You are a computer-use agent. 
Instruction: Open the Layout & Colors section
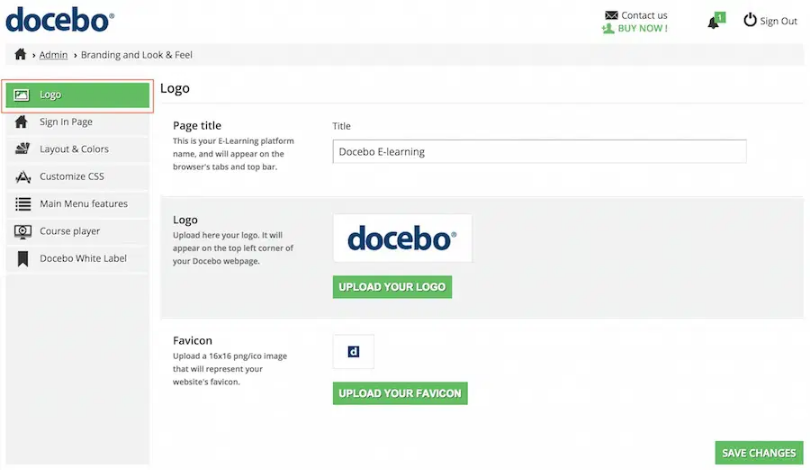[x=77, y=149]
